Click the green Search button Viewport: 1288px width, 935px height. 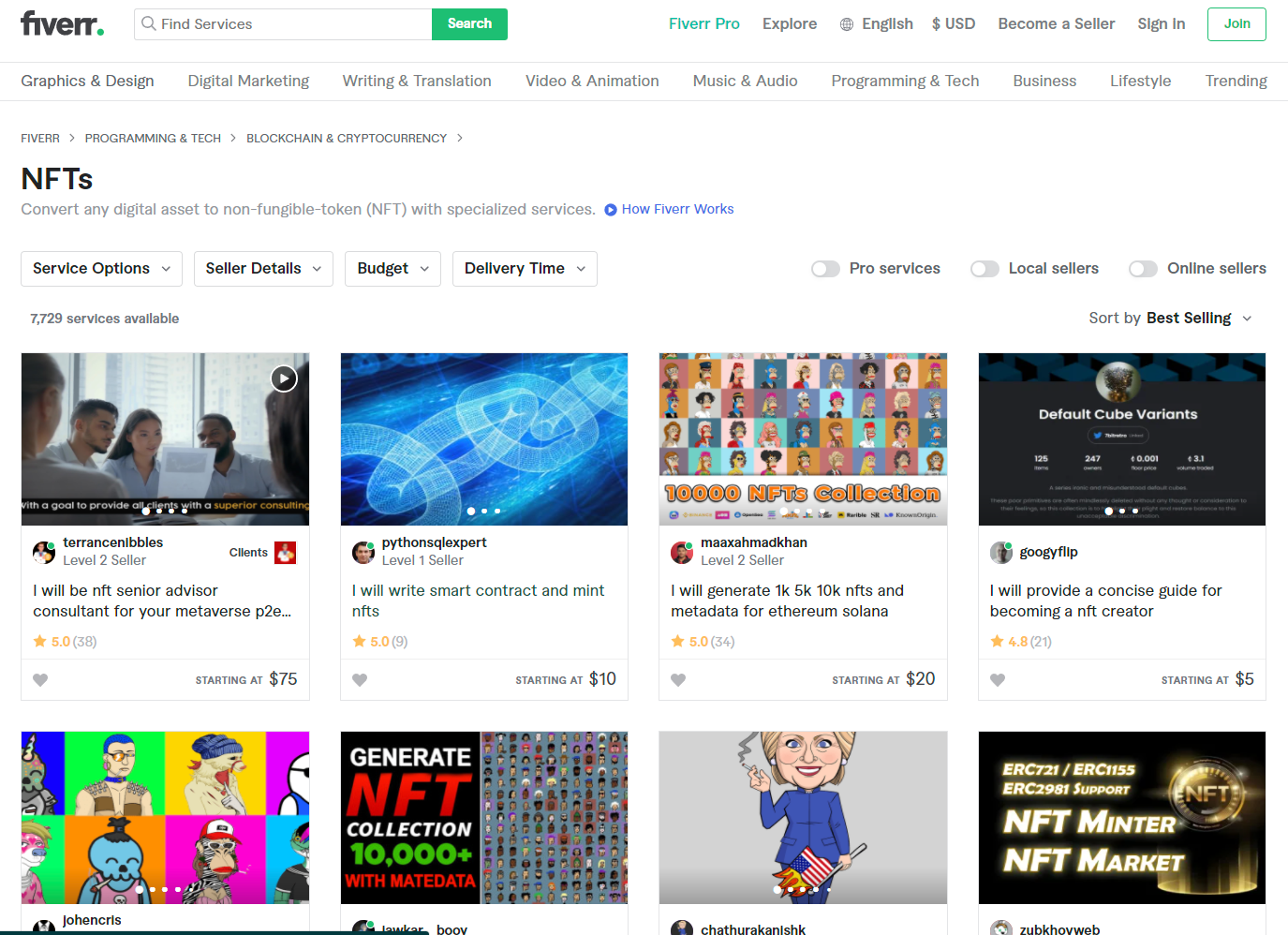click(469, 24)
